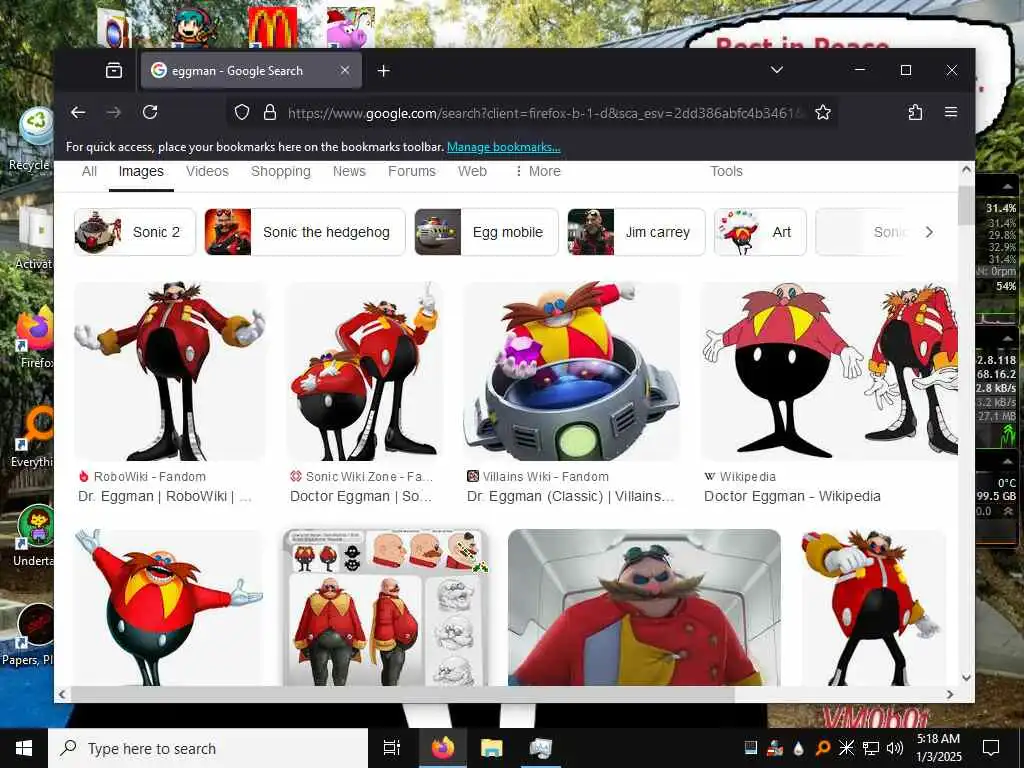Click the page scrollbar down arrow
Screen dimensions: 1024x768
click(966, 678)
